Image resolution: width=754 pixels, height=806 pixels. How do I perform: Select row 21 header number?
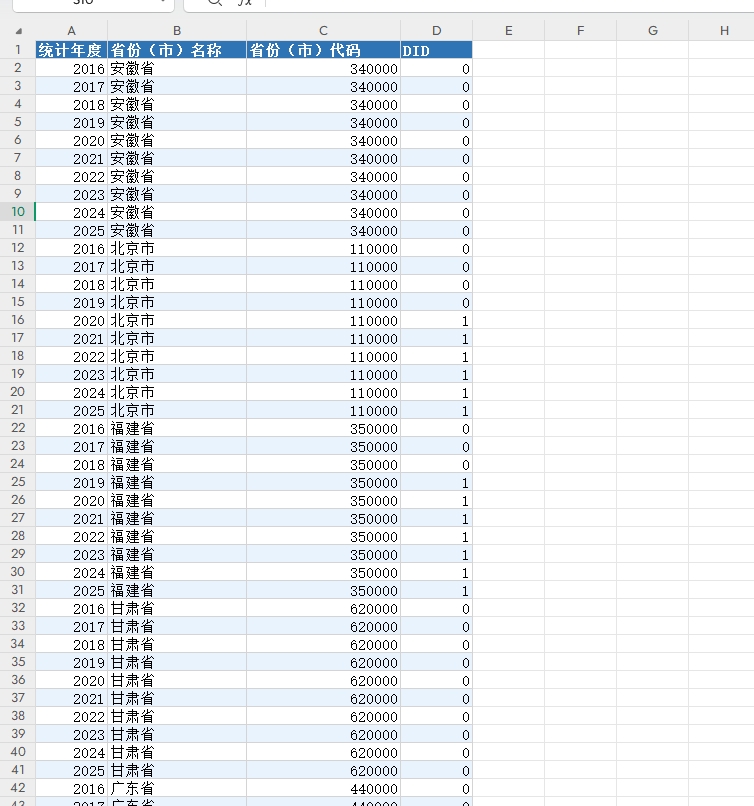click(x=17, y=410)
